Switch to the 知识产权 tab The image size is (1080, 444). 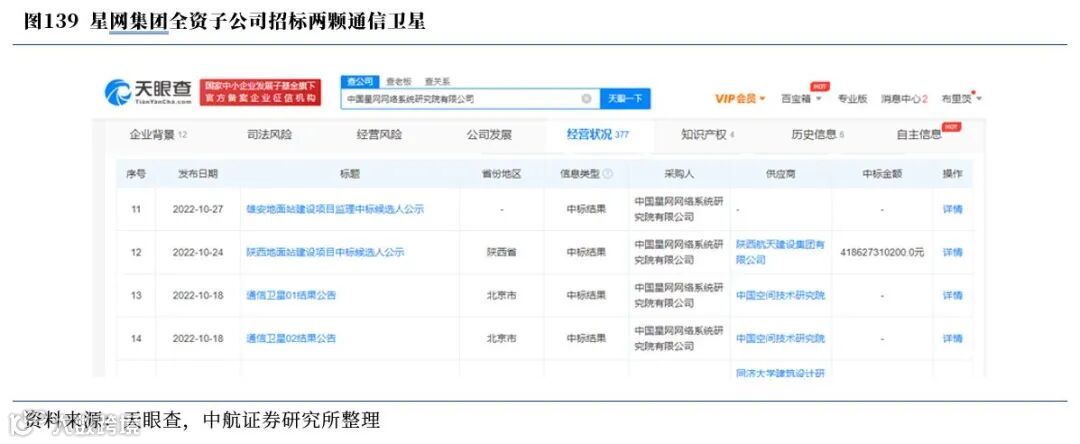pyautogui.click(x=707, y=135)
